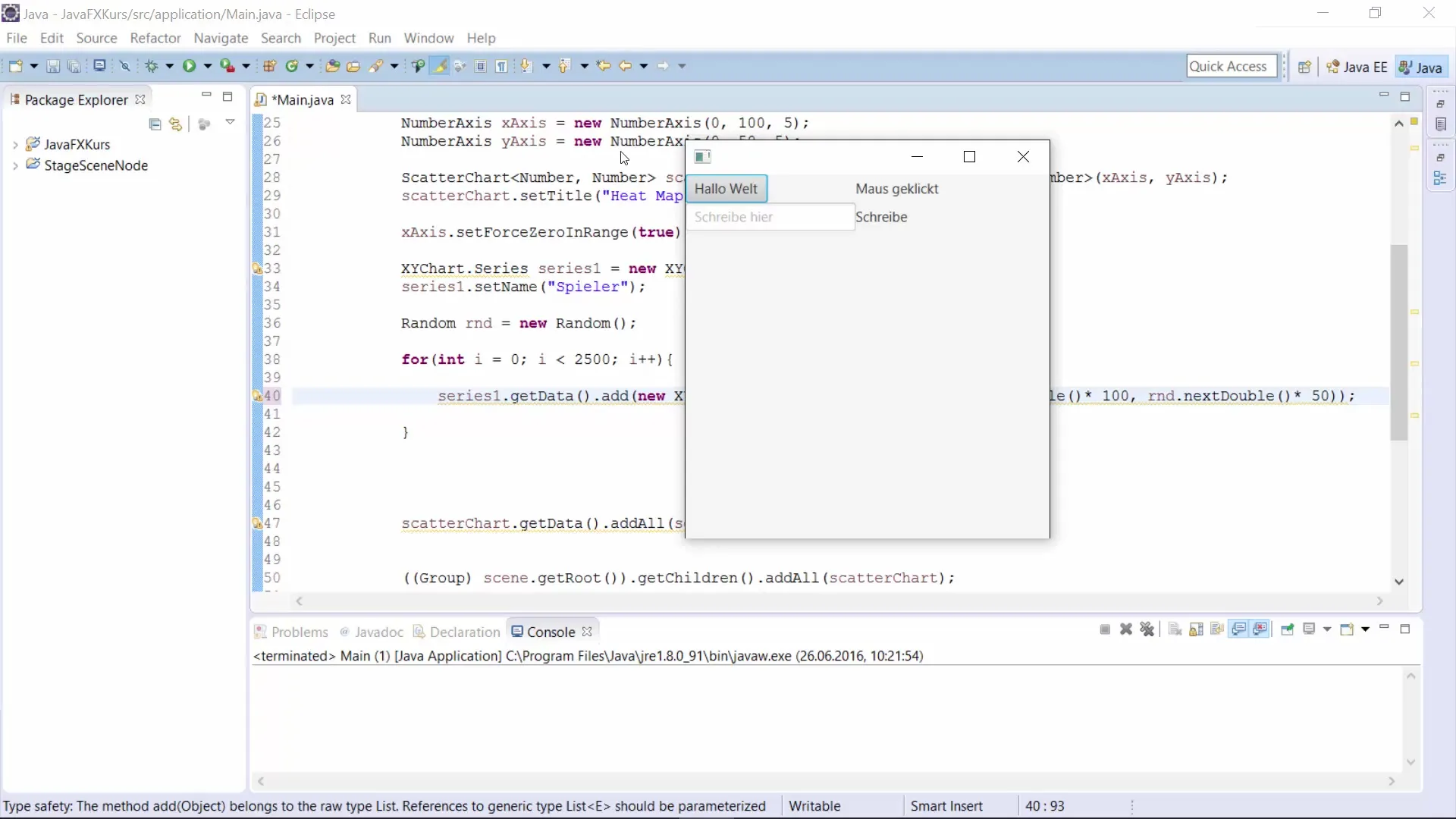
Task: Click the Last Edit Location icon
Action: (x=604, y=67)
